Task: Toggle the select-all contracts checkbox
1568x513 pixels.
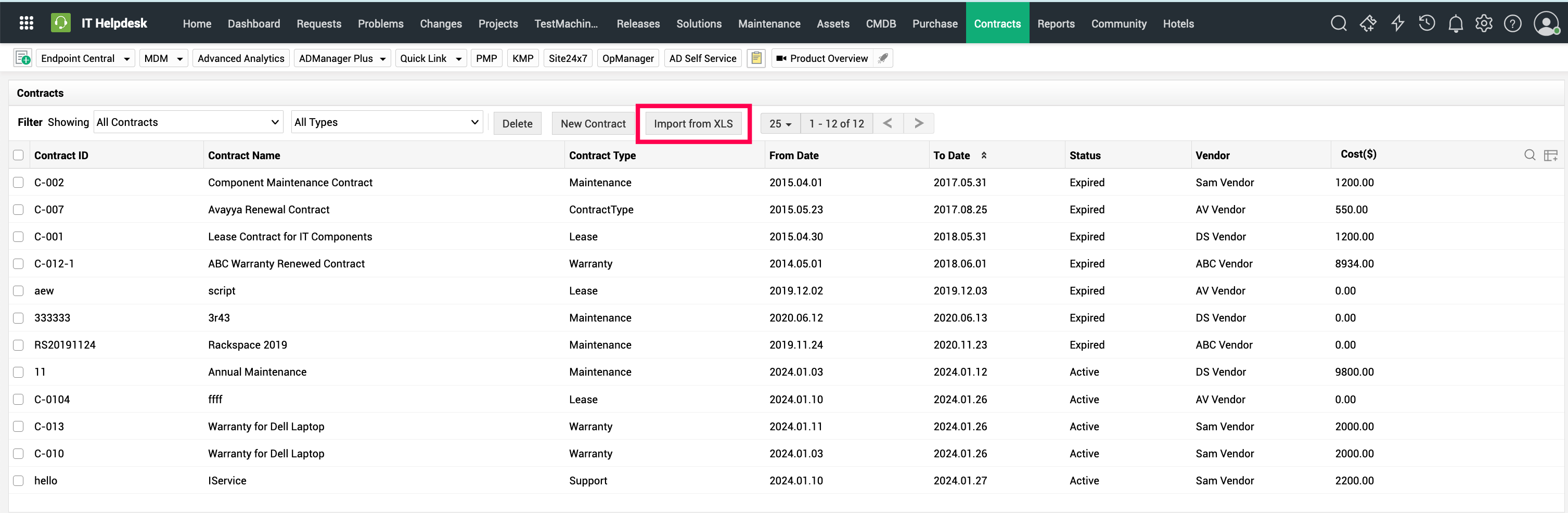Action: coord(18,155)
